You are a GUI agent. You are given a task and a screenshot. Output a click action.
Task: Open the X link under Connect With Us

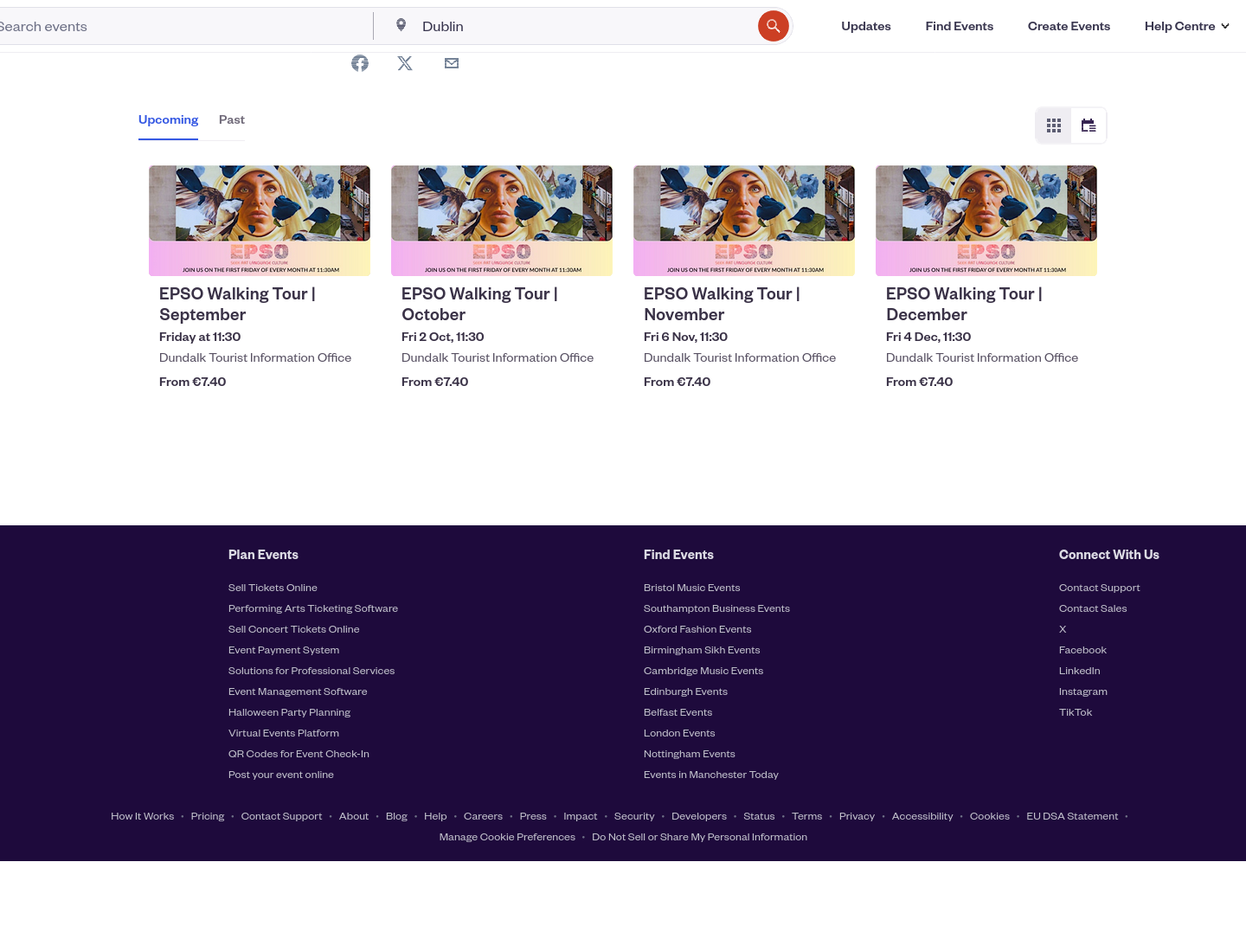[x=1063, y=629]
